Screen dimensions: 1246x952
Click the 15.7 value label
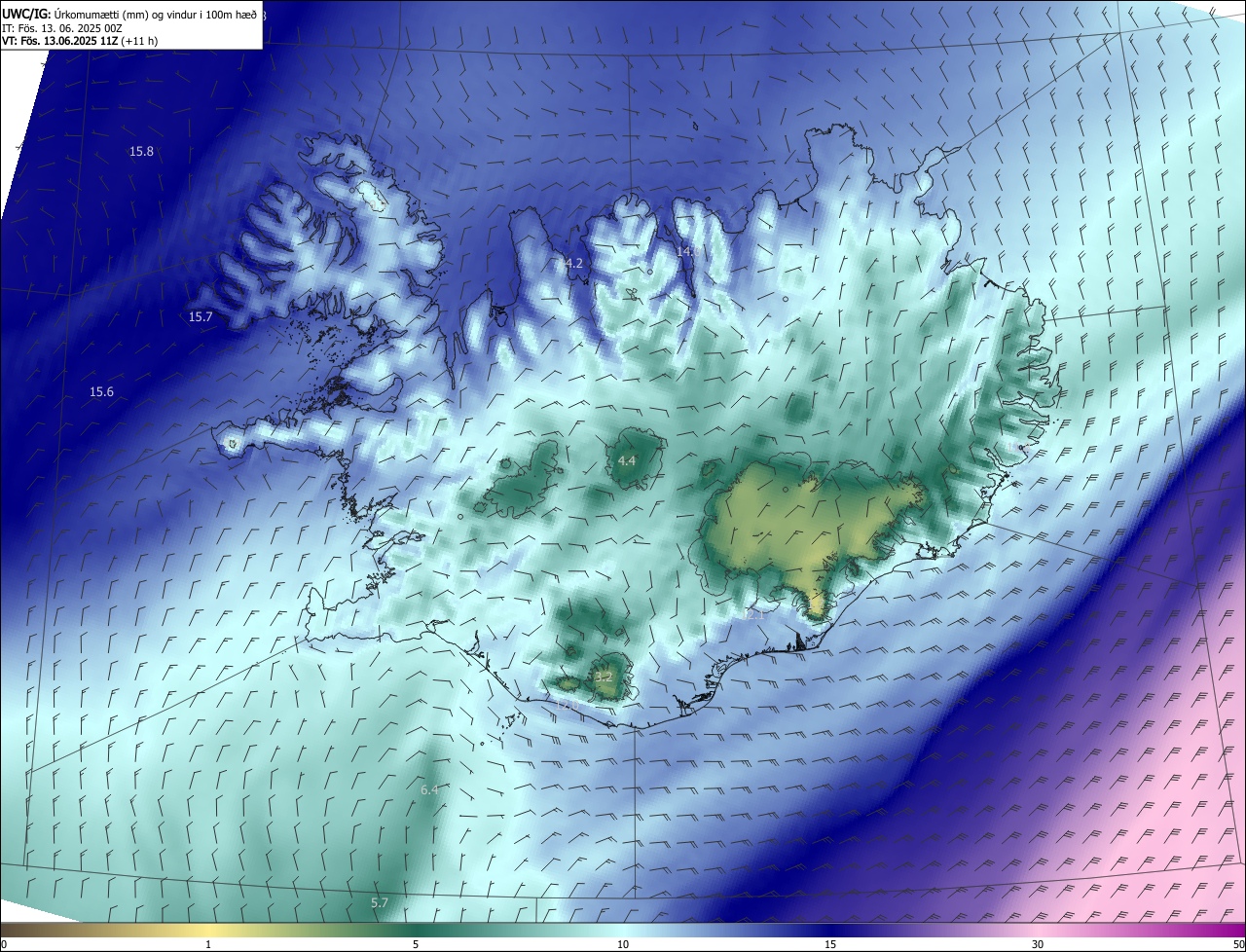click(x=201, y=316)
